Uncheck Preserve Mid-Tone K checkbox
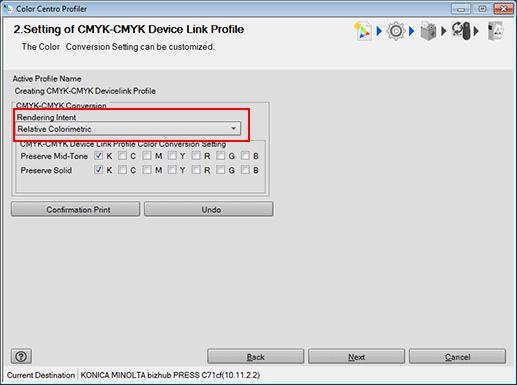This screenshot has height=385, width=517. pyautogui.click(x=98, y=156)
